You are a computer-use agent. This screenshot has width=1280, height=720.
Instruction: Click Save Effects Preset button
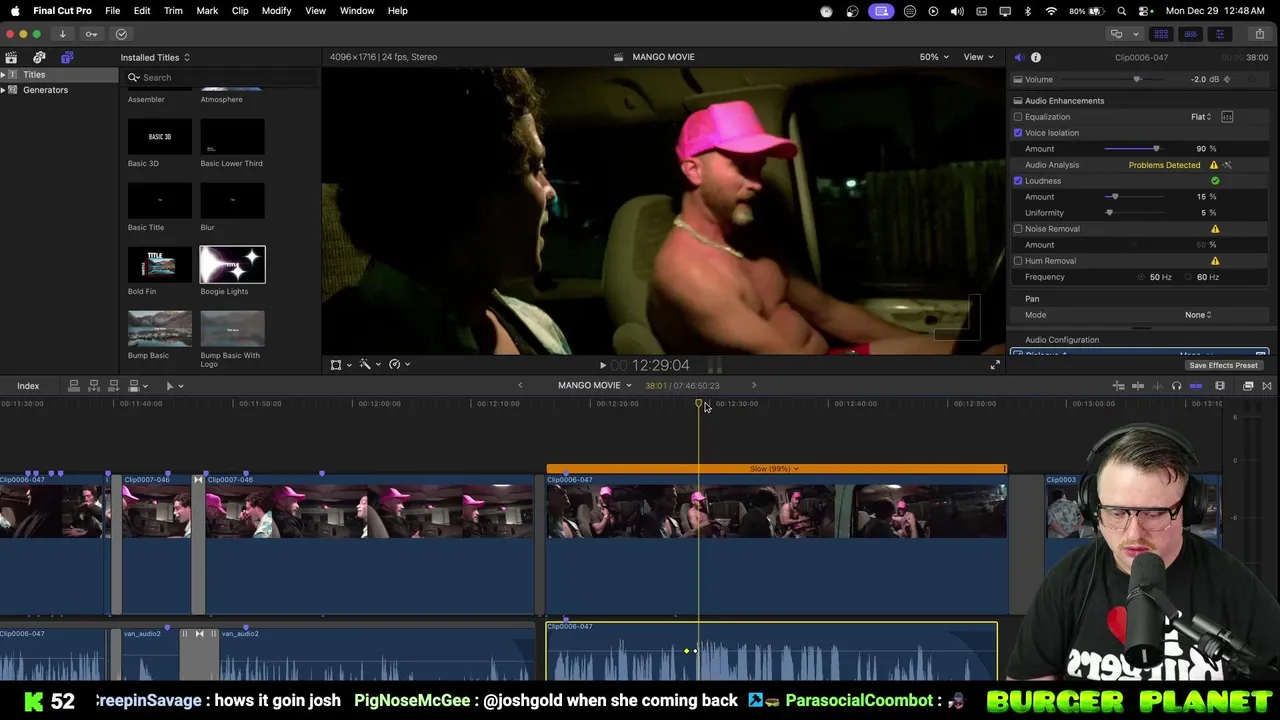click(1223, 365)
